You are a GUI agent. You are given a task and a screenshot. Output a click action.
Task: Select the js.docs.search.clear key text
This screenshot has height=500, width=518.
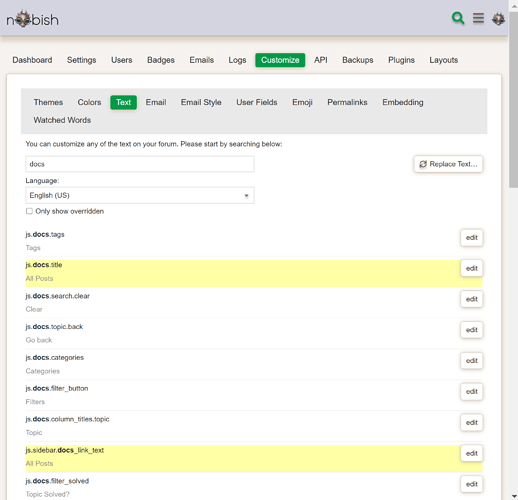coord(58,296)
